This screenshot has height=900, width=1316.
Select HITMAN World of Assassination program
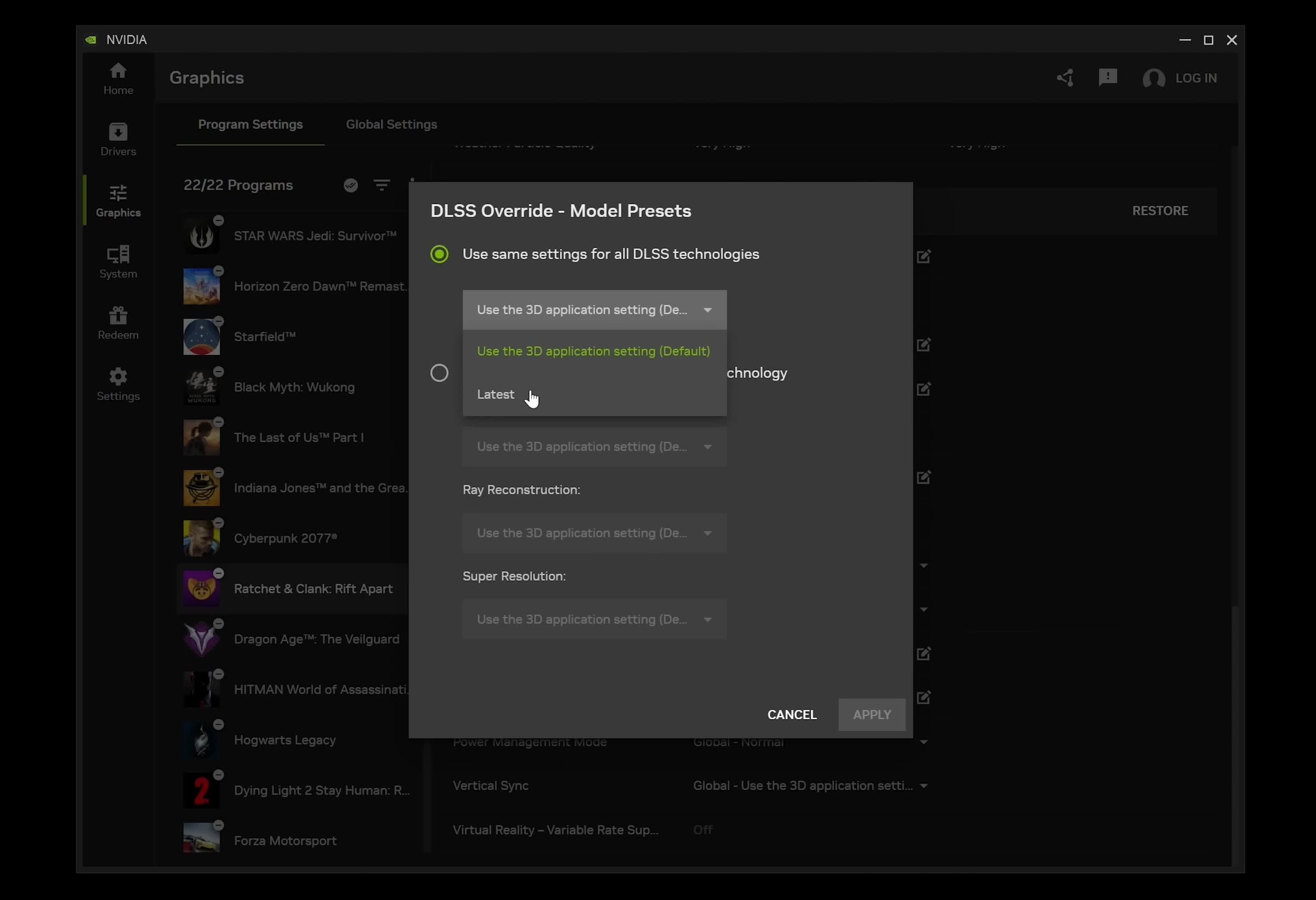point(293,690)
